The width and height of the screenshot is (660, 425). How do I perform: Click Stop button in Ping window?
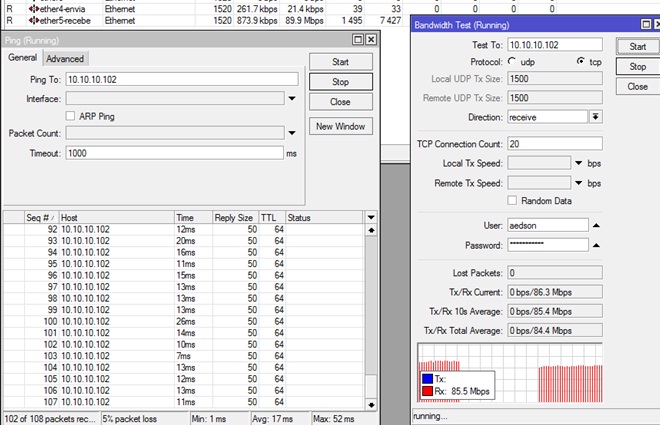click(341, 82)
